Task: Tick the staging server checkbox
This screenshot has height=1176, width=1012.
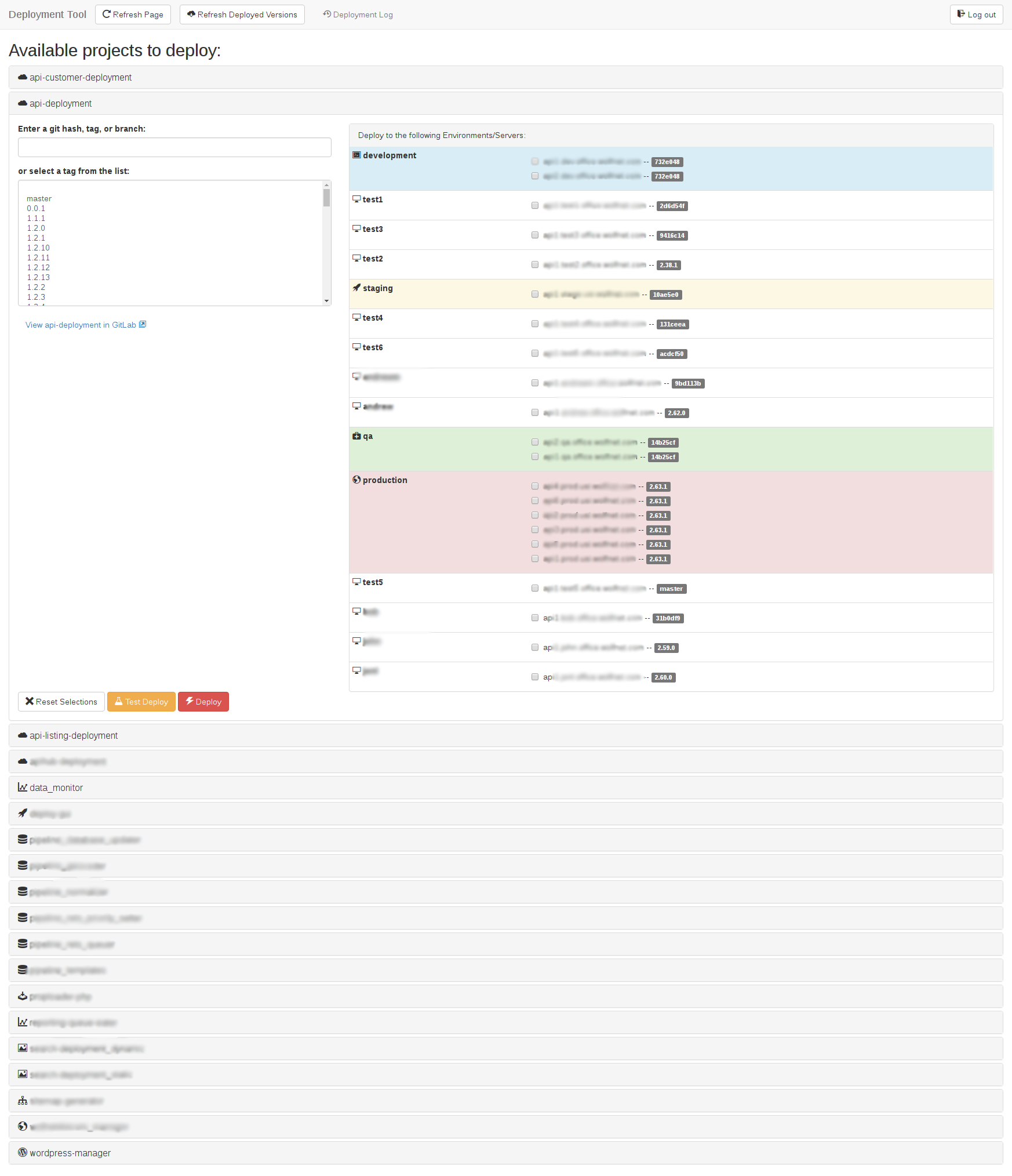Action: (x=535, y=294)
